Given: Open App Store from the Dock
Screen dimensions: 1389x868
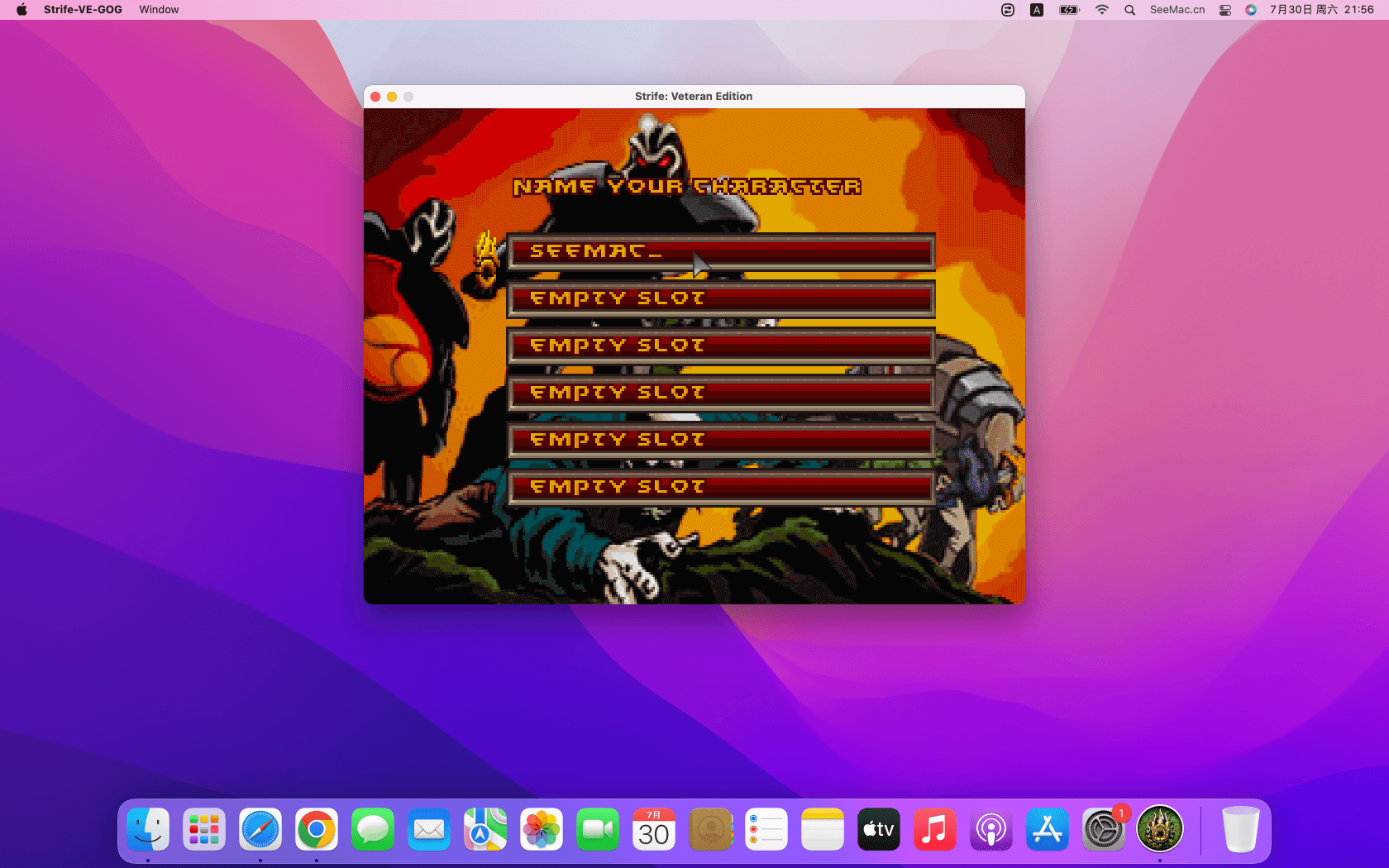Looking at the screenshot, I should [x=1048, y=829].
